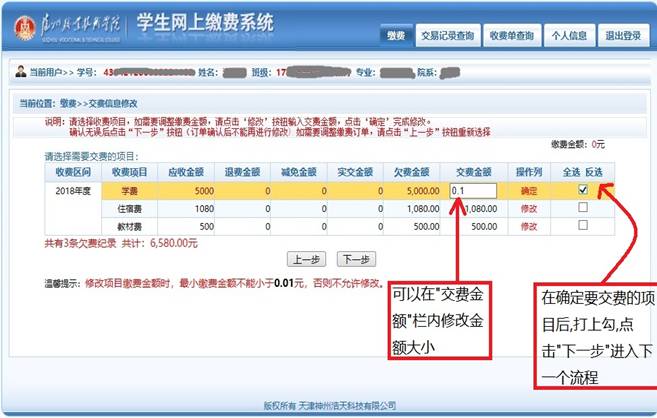Click 全选 to select all items
Image resolution: width=657 pixels, height=418 pixels.
pyautogui.click(x=569, y=172)
